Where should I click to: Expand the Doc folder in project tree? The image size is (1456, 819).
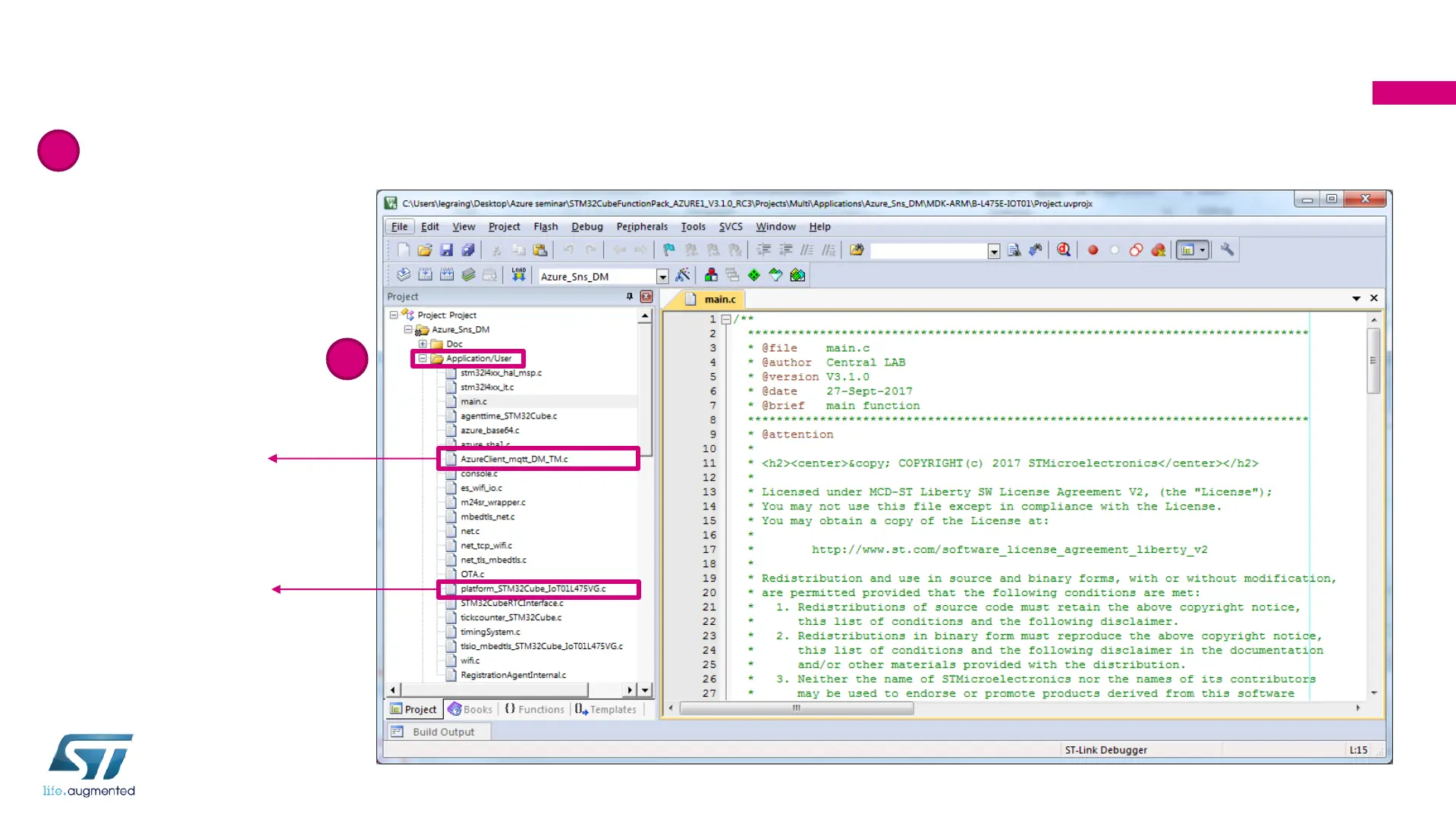423,344
